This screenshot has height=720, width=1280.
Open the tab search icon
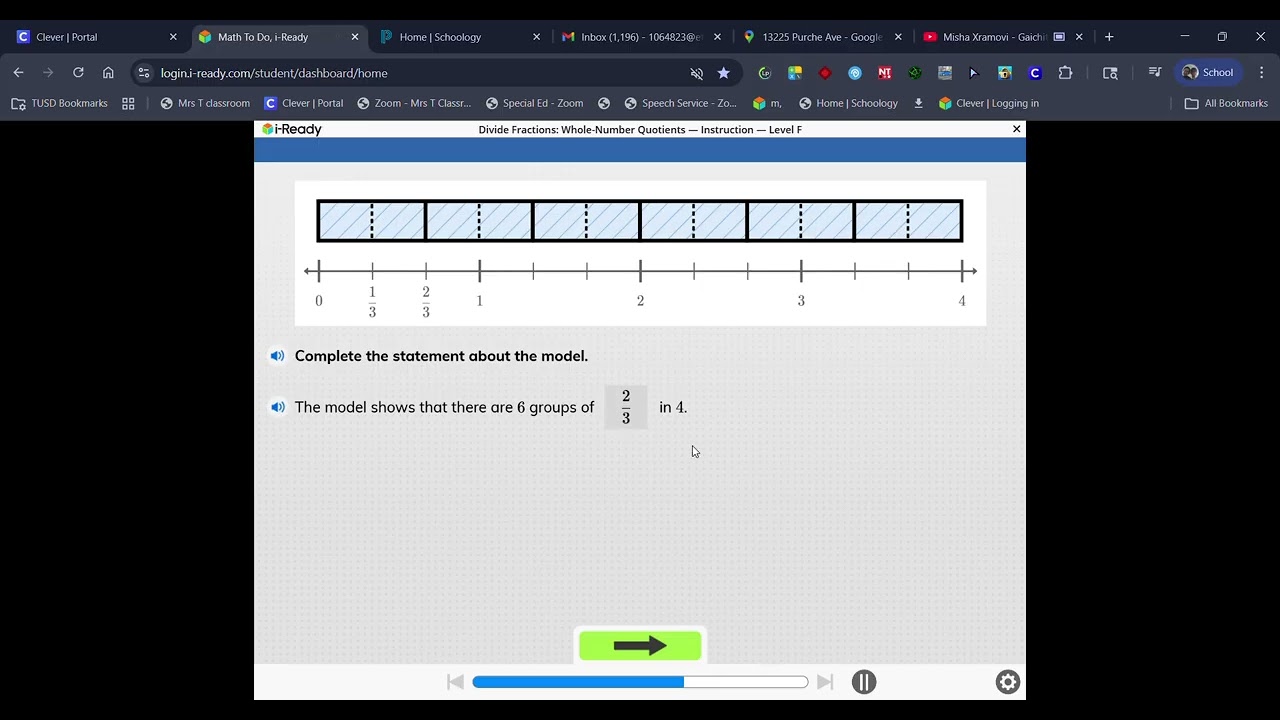point(1110,73)
